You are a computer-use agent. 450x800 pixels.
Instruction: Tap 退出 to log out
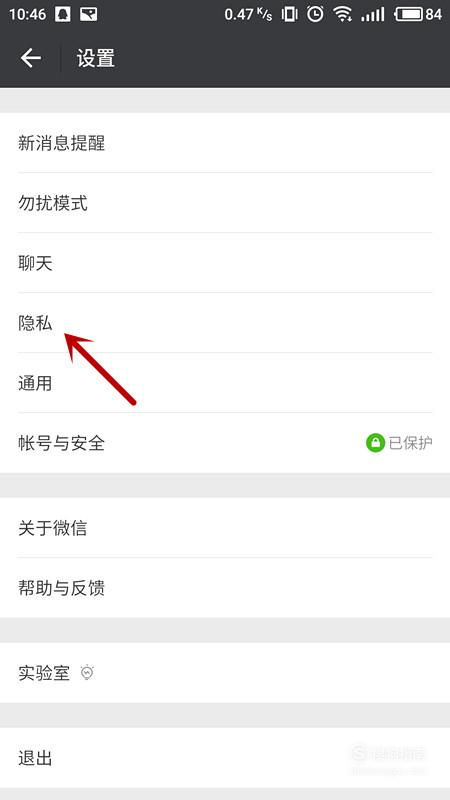click(x=225, y=758)
